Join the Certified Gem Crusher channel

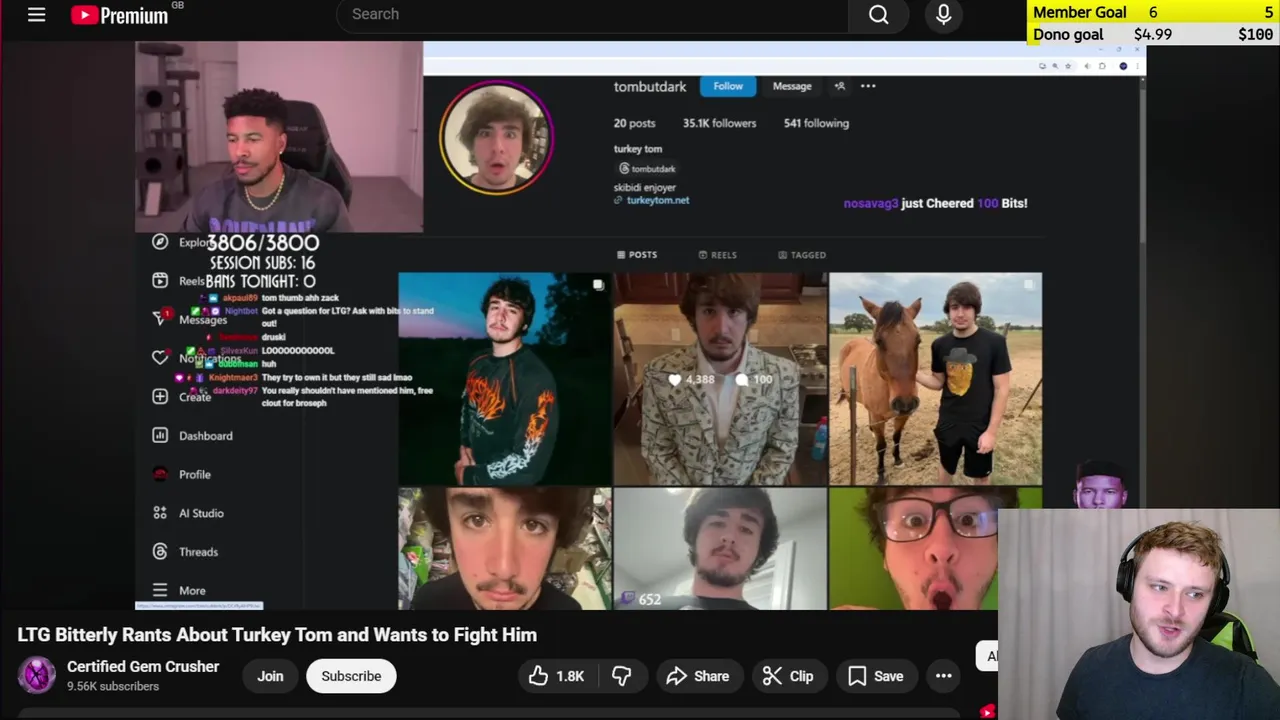[270, 676]
